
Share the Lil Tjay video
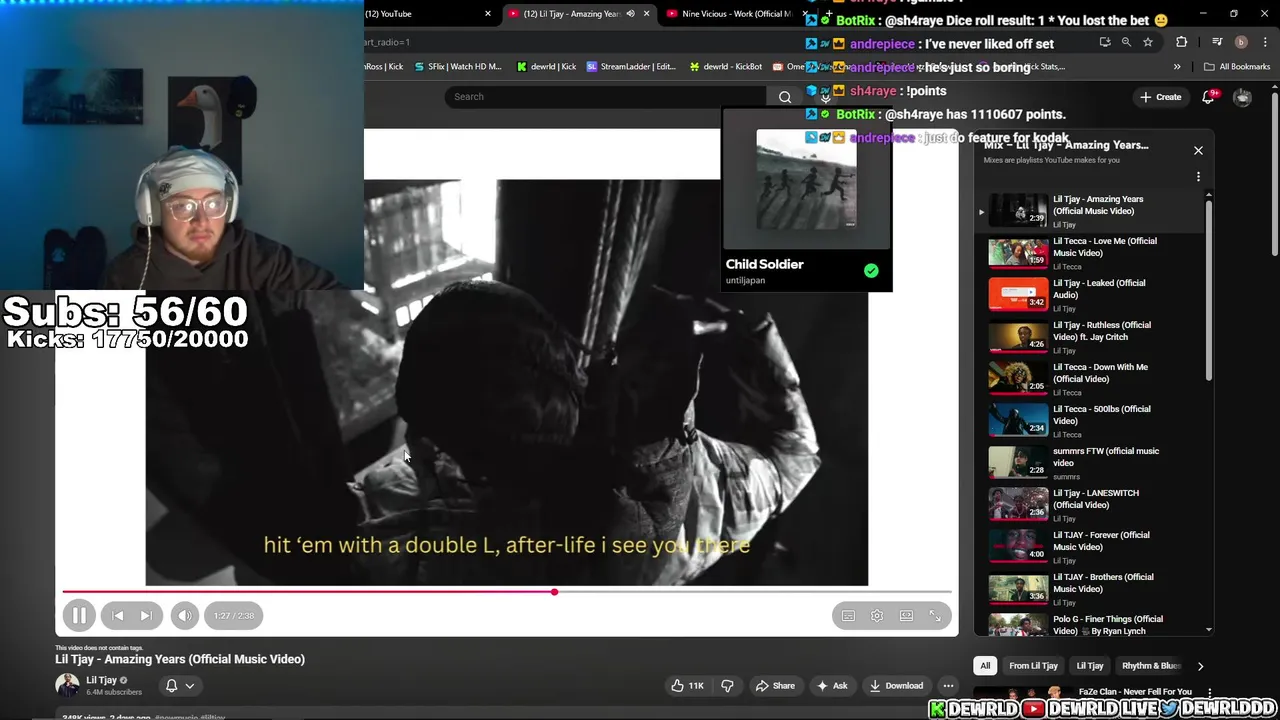click(775, 686)
